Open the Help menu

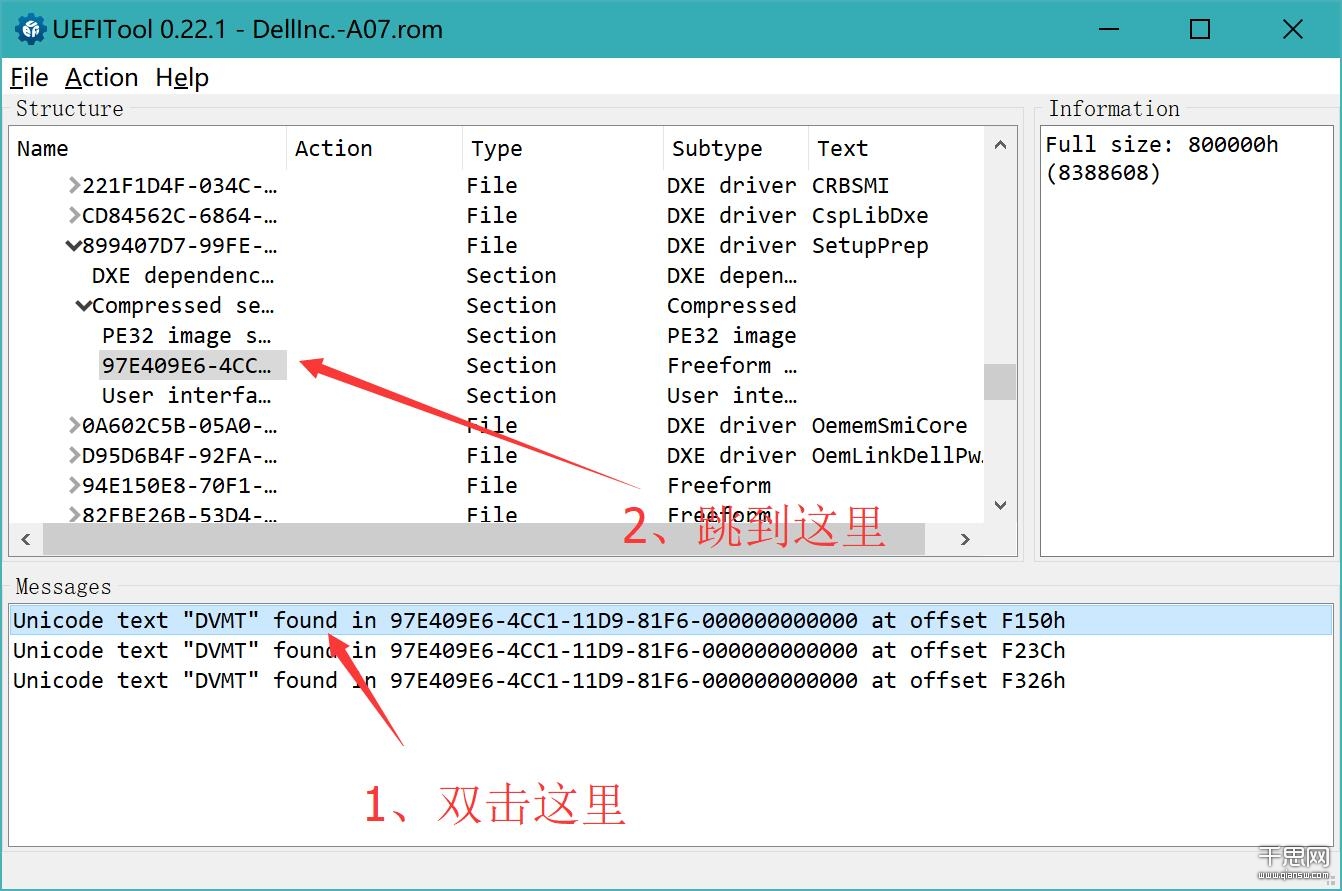[182, 78]
